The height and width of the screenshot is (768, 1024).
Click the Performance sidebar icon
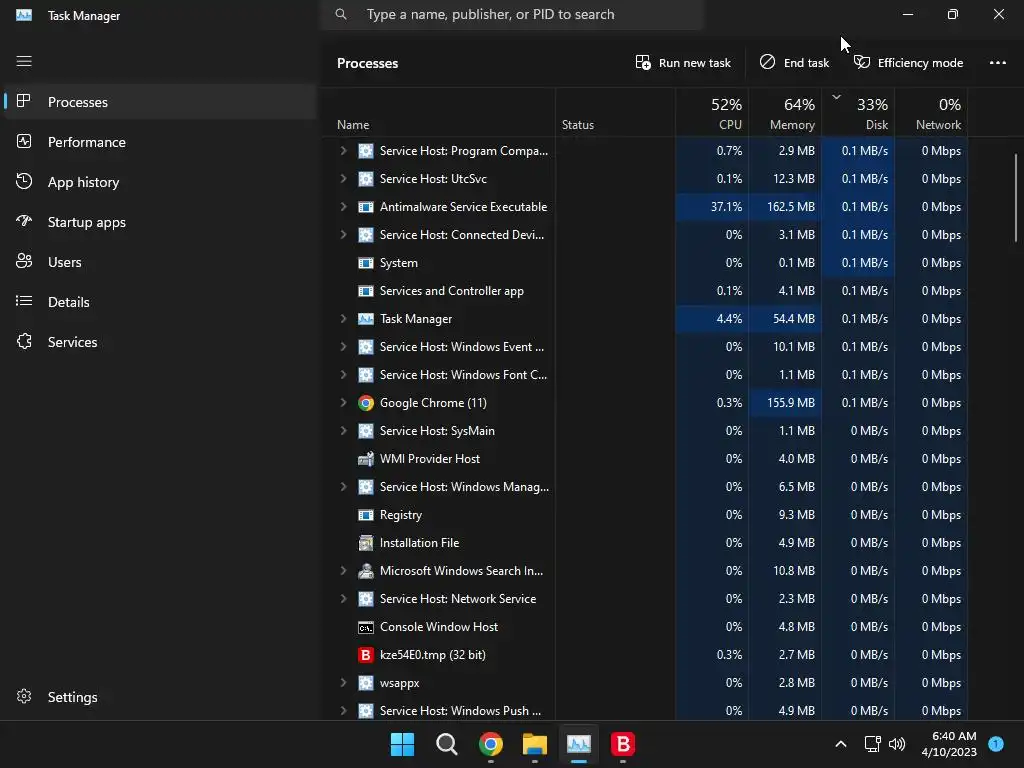pyautogui.click(x=24, y=142)
